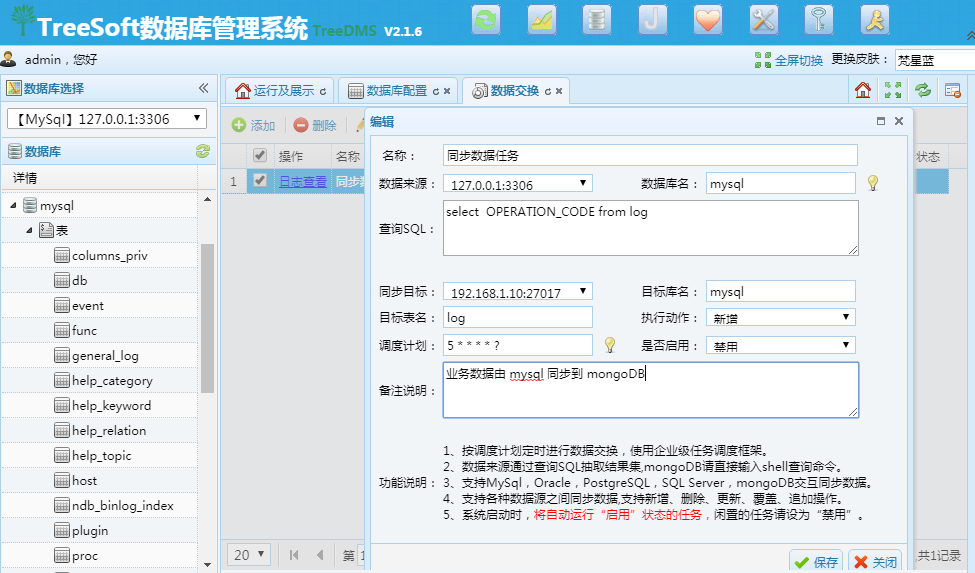This screenshot has height=573, width=975.
Task: Open the page size 20 dropdown
Action: (x=249, y=554)
